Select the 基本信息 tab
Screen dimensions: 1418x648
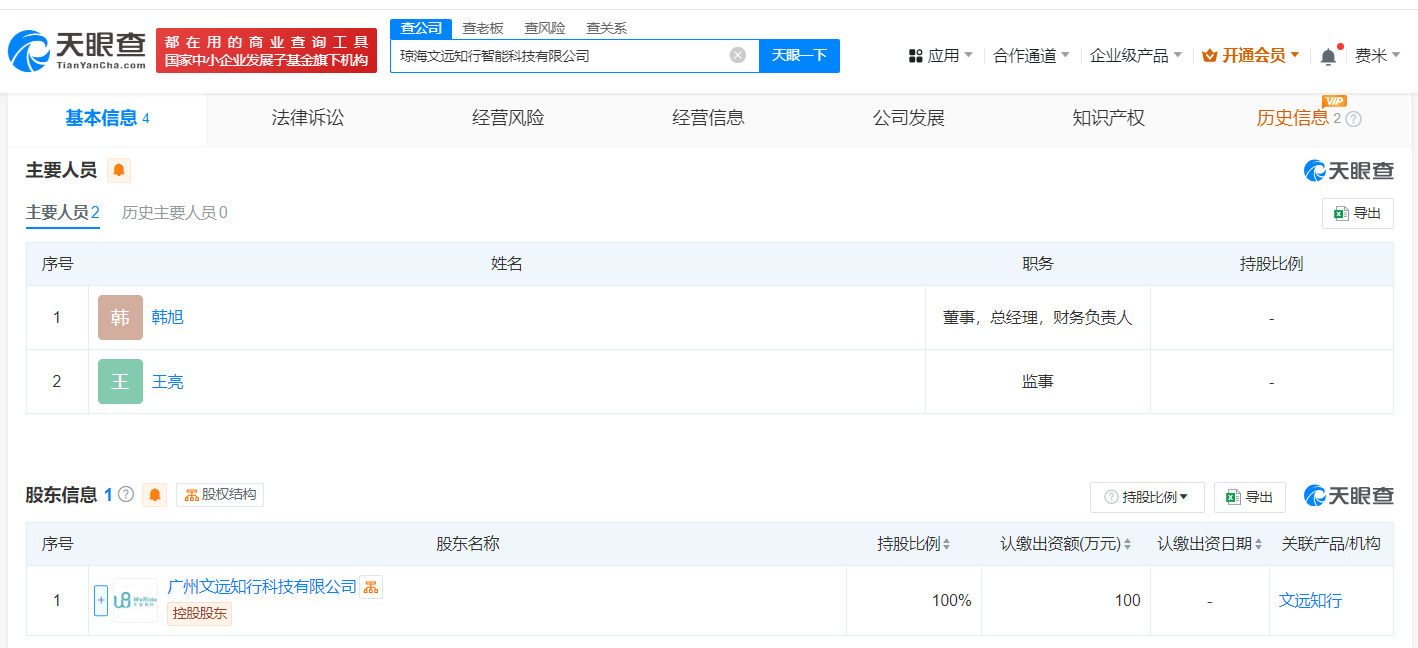[x=108, y=119]
